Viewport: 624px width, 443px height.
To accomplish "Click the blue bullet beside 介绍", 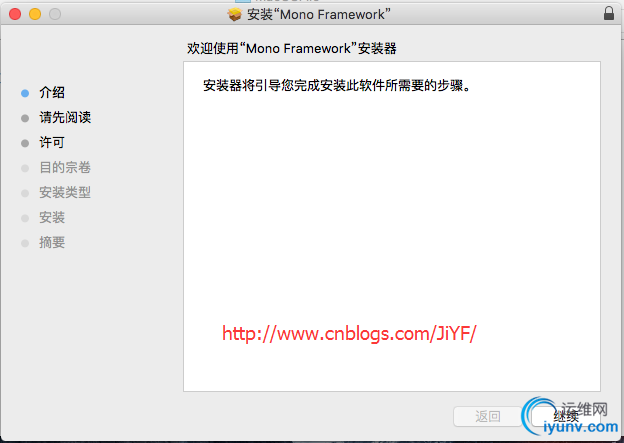I will pos(25,93).
